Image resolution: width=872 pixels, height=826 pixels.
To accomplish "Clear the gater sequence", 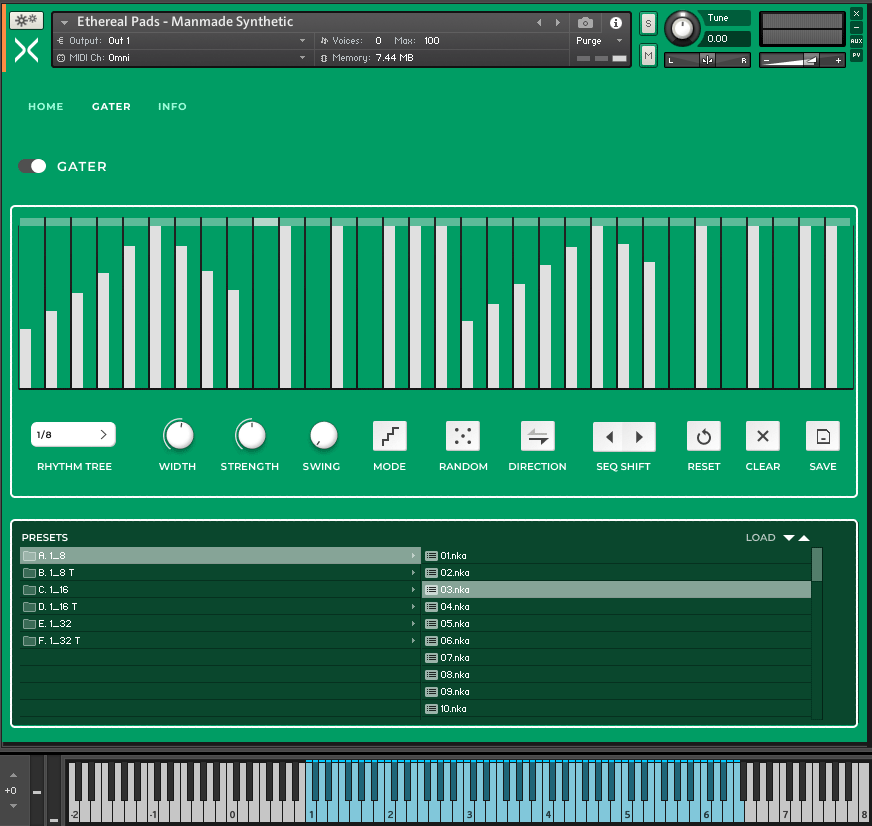I will [x=763, y=436].
